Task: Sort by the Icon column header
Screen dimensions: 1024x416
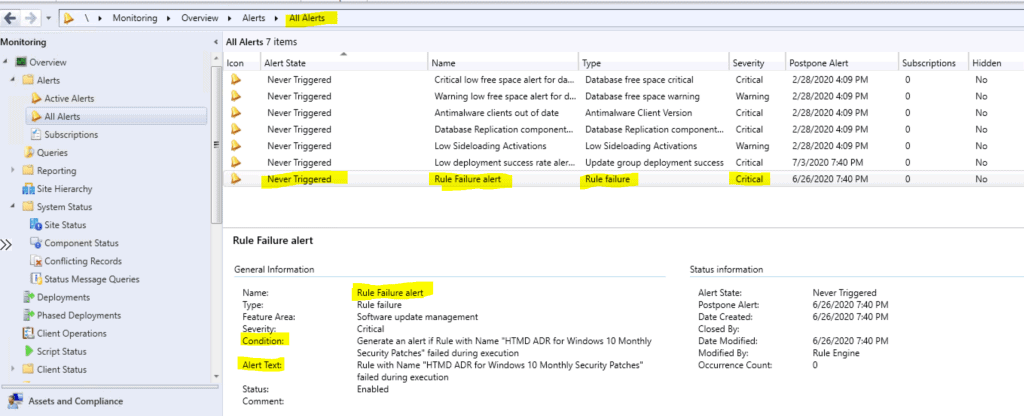Action: pos(241,63)
